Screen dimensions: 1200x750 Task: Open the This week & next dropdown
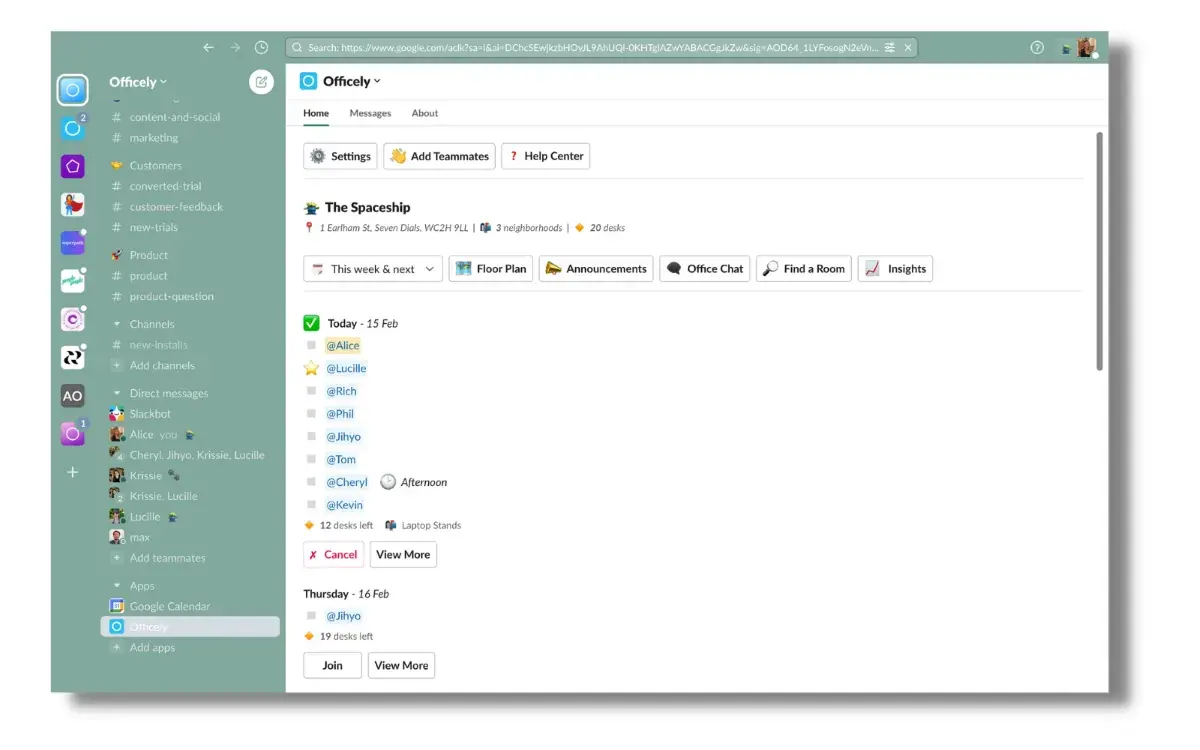click(373, 269)
